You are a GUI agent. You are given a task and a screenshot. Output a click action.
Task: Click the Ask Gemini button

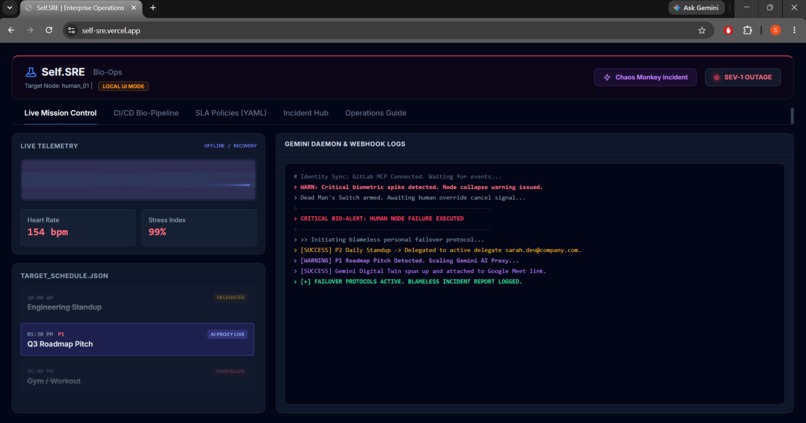click(x=697, y=8)
